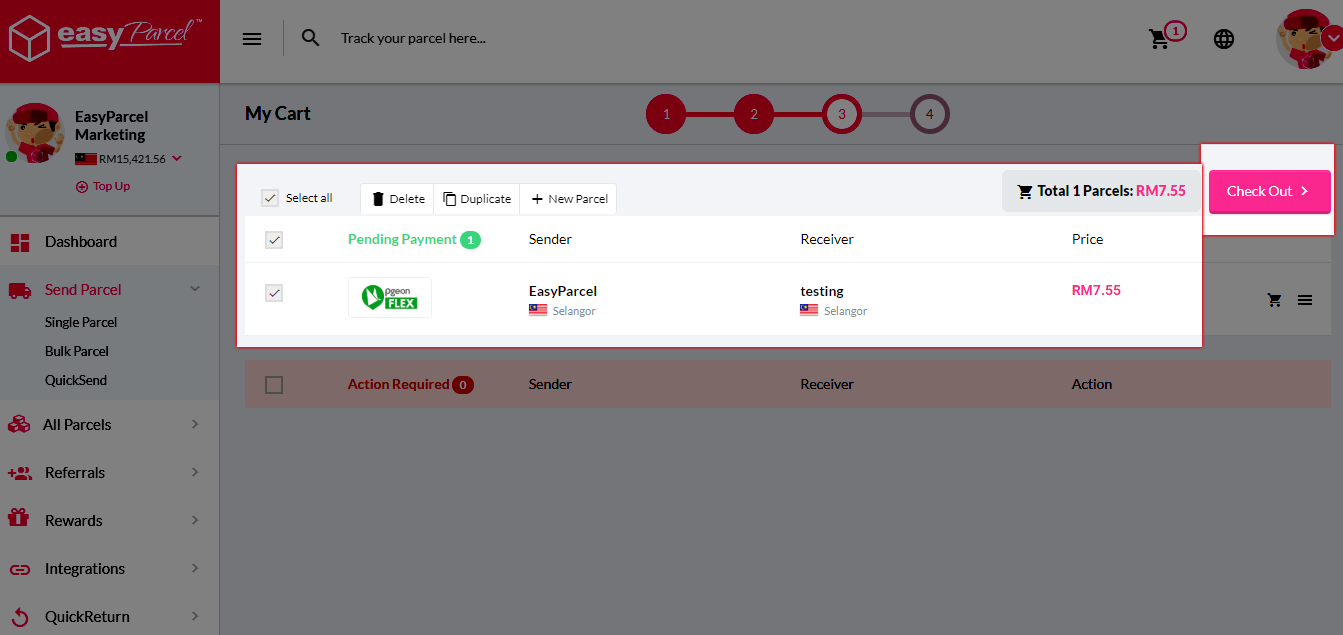
Task: Click the New Parcel button
Action: click(x=568, y=198)
